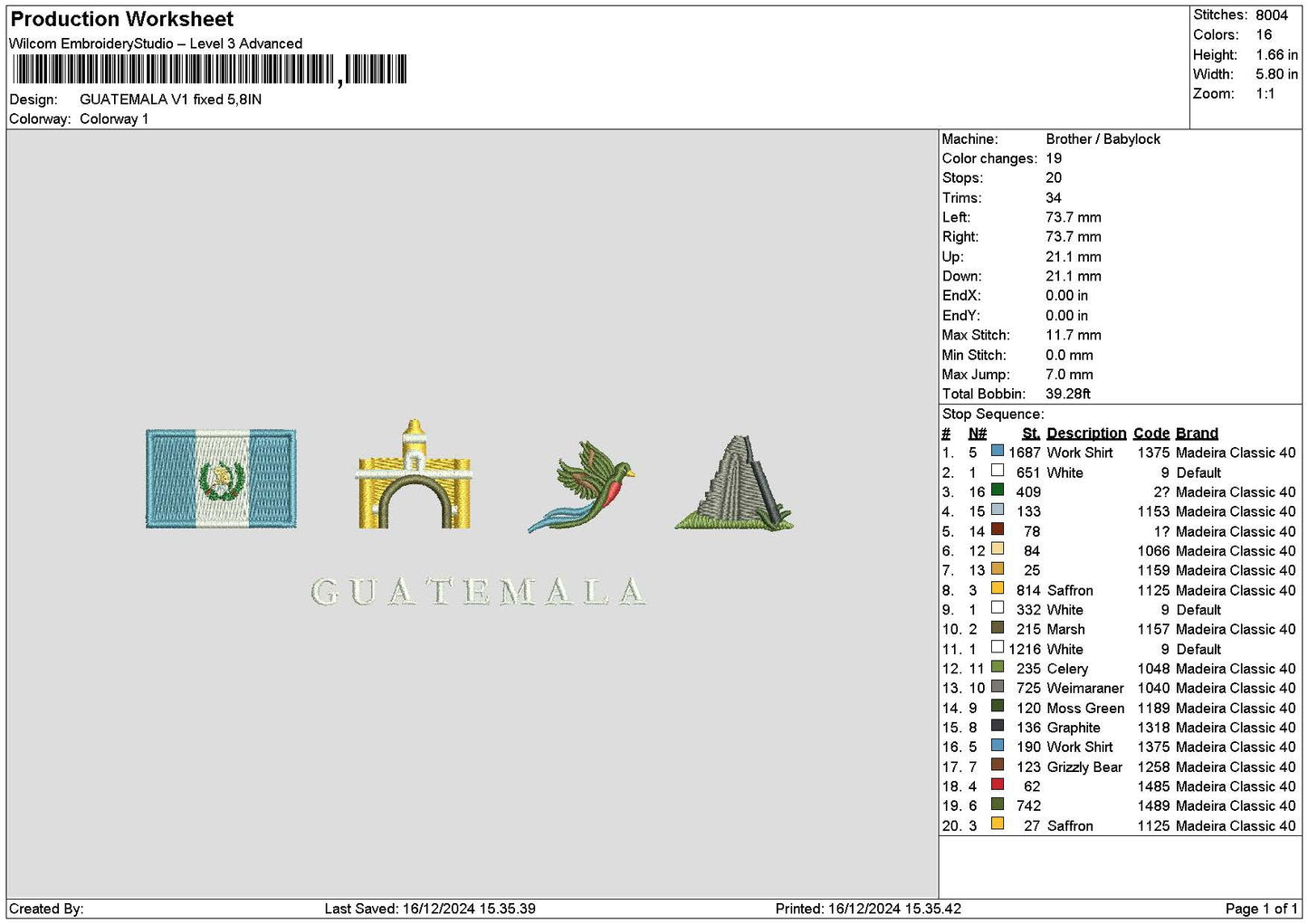The image size is (1308, 924).
Task: Click the white swatch in stop row 2
Action: 997,471
